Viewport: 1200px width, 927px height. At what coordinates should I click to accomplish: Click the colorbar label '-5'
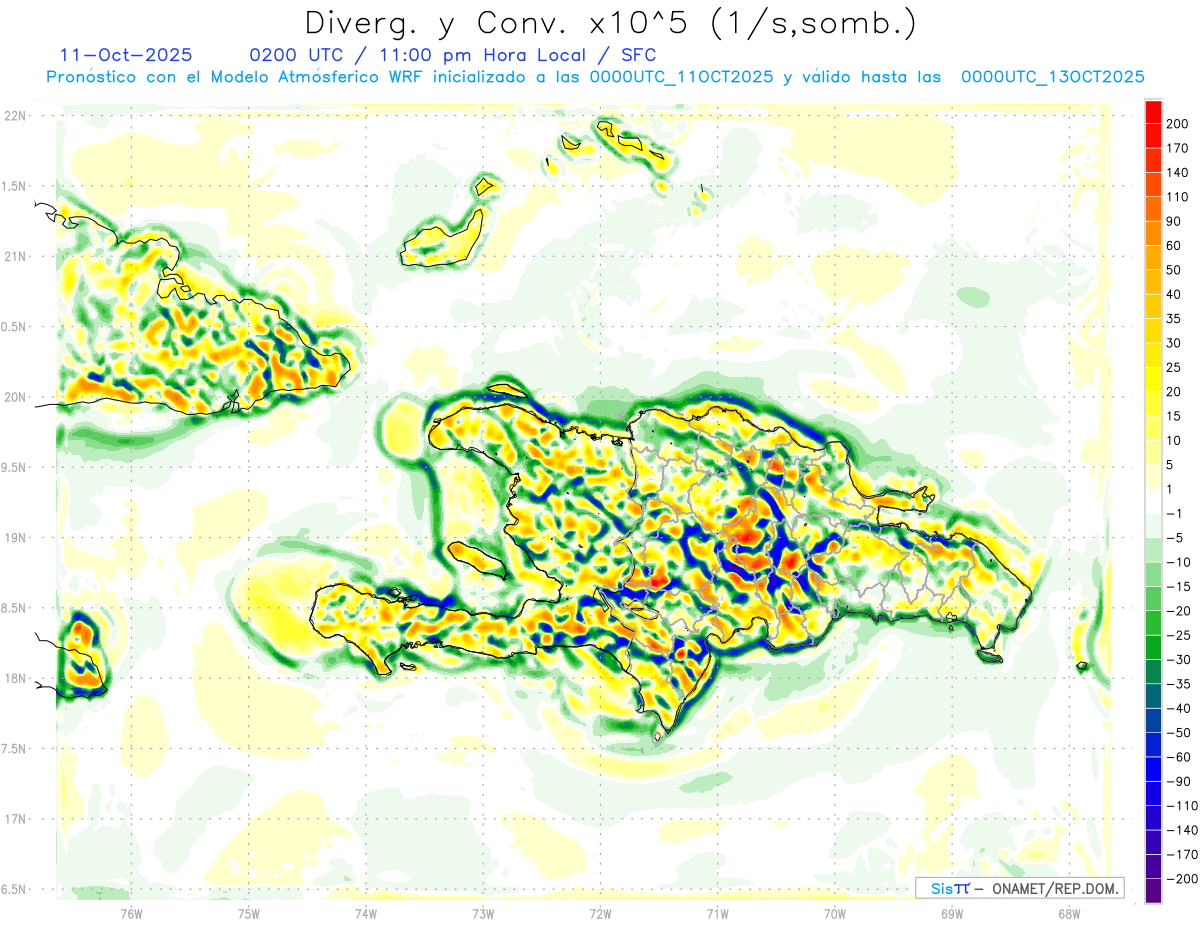tap(1177, 538)
